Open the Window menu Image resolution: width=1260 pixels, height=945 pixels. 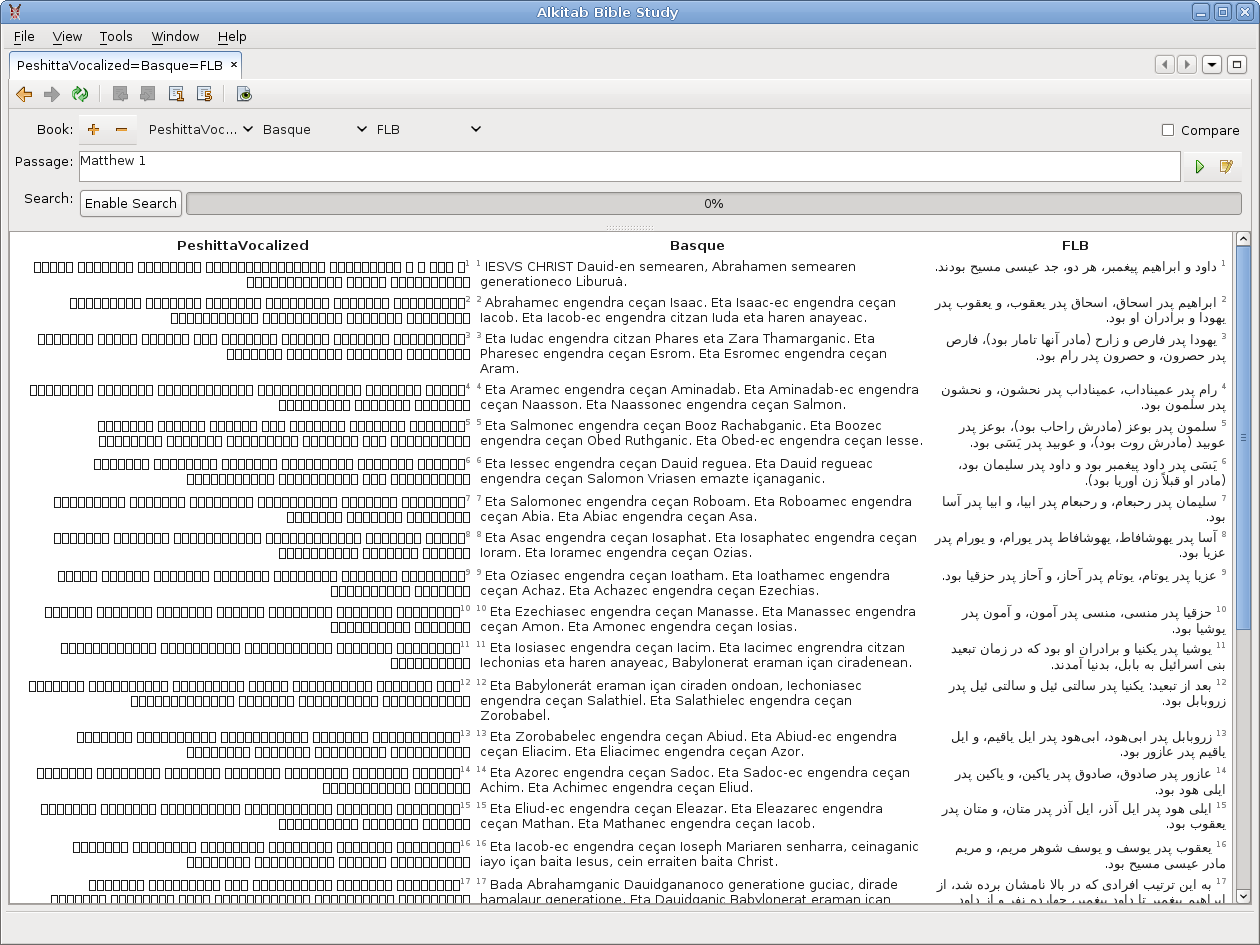tap(175, 36)
